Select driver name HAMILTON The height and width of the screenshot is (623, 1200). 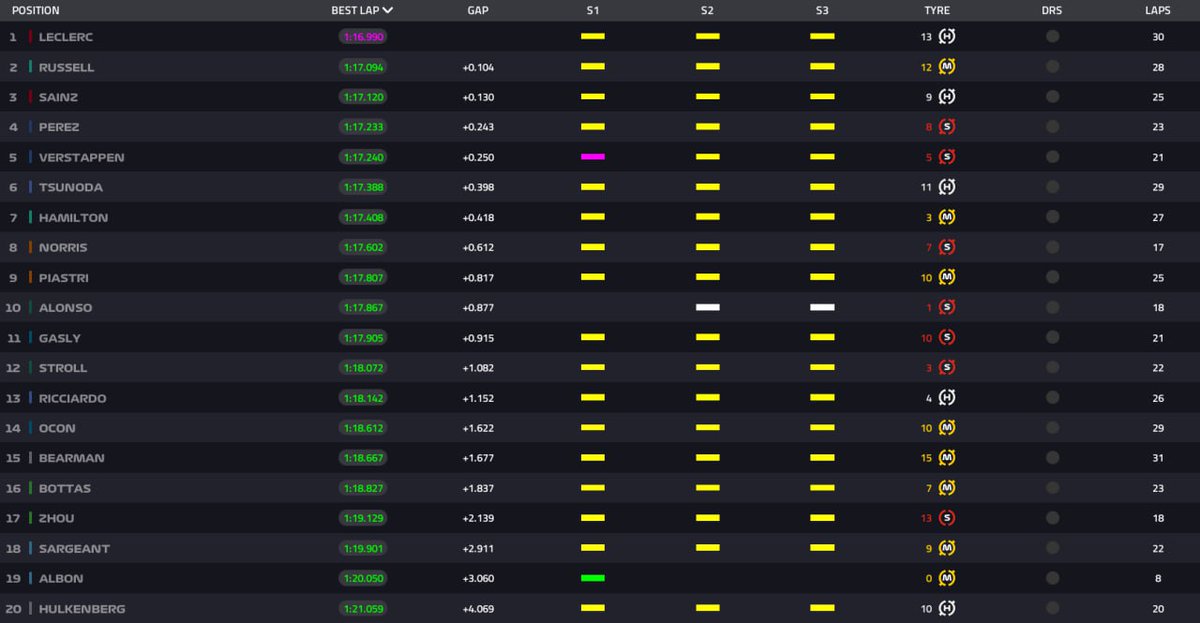[73, 217]
